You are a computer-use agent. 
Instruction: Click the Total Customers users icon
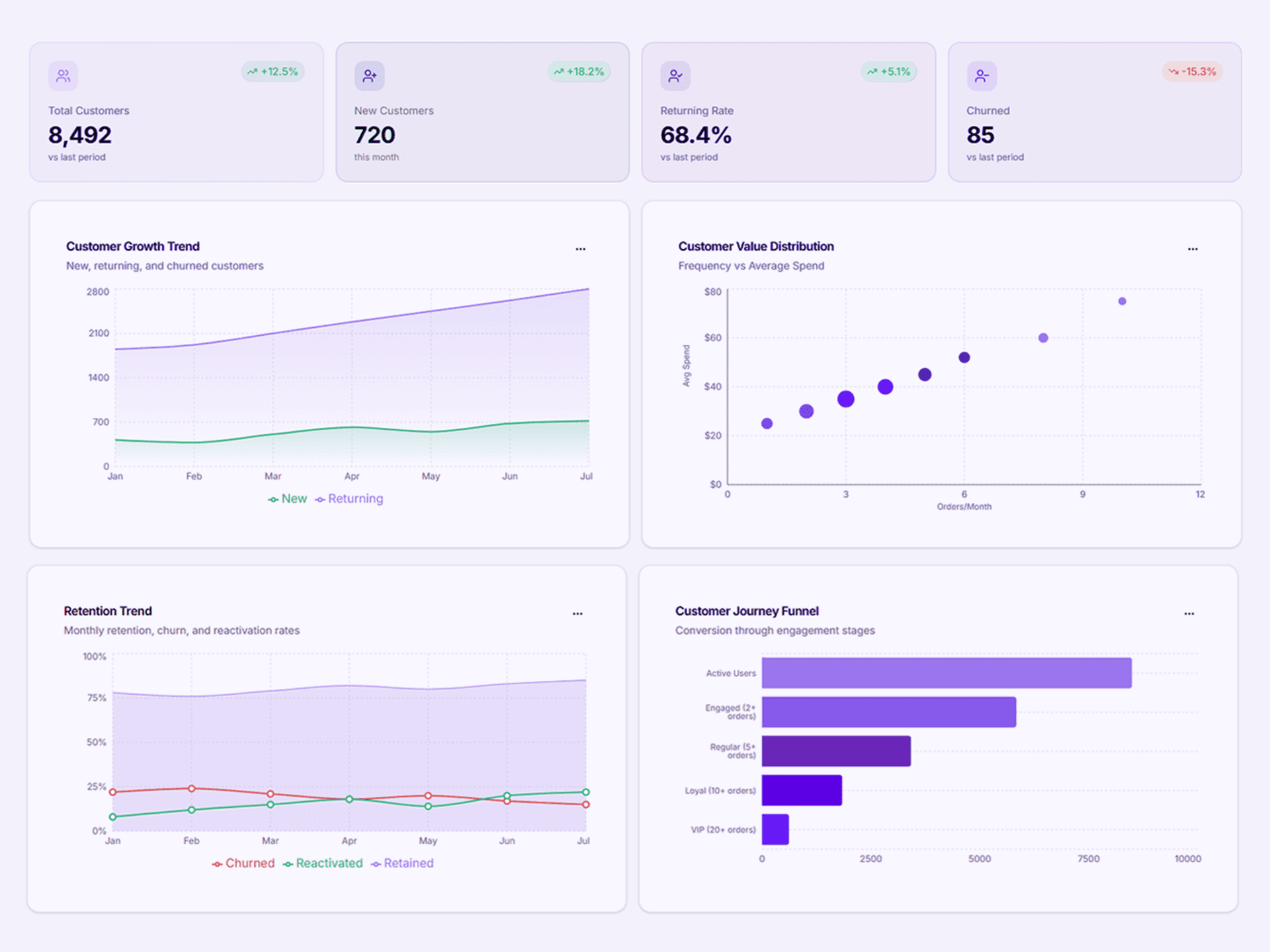tap(63, 75)
